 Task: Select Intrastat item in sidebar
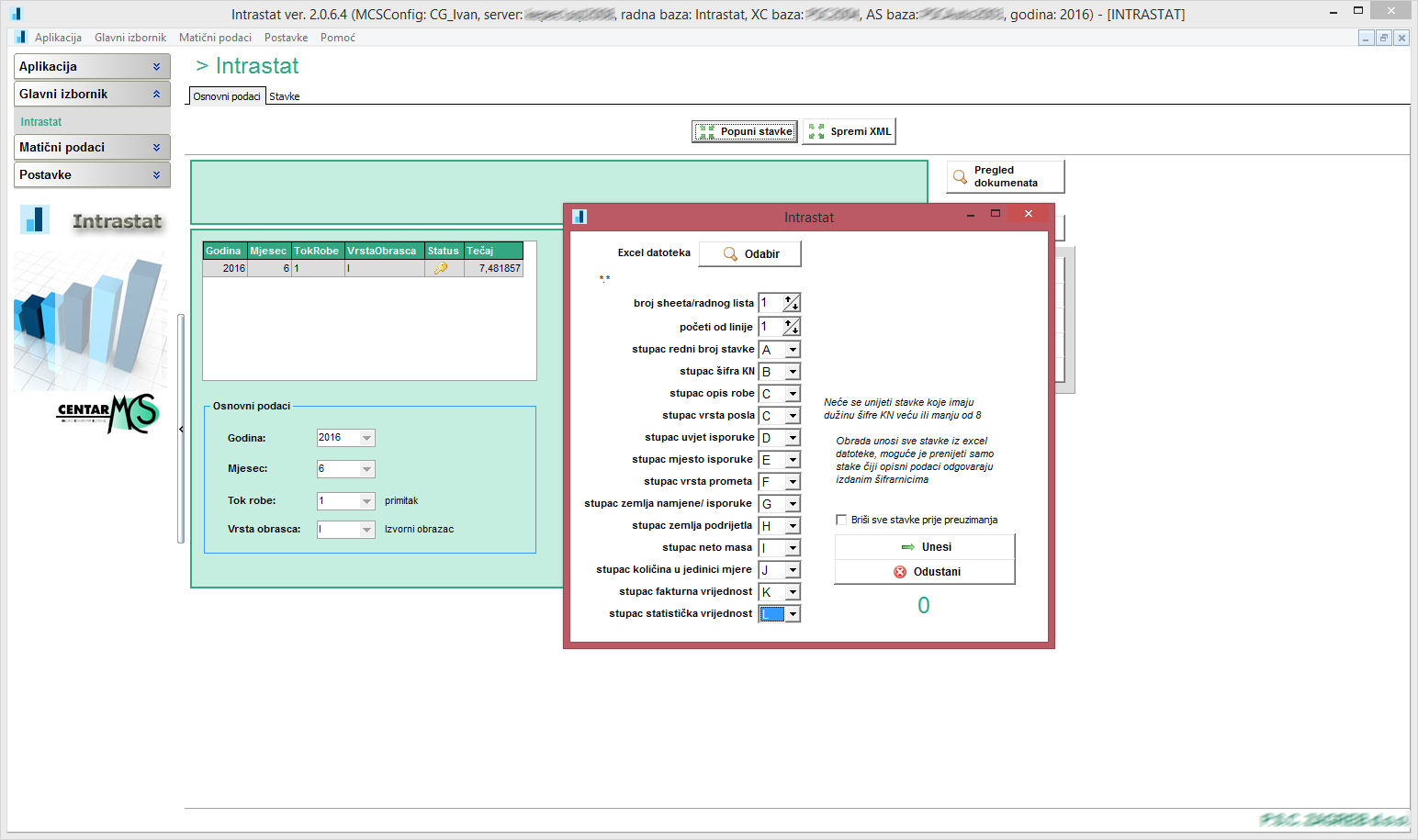[41, 122]
